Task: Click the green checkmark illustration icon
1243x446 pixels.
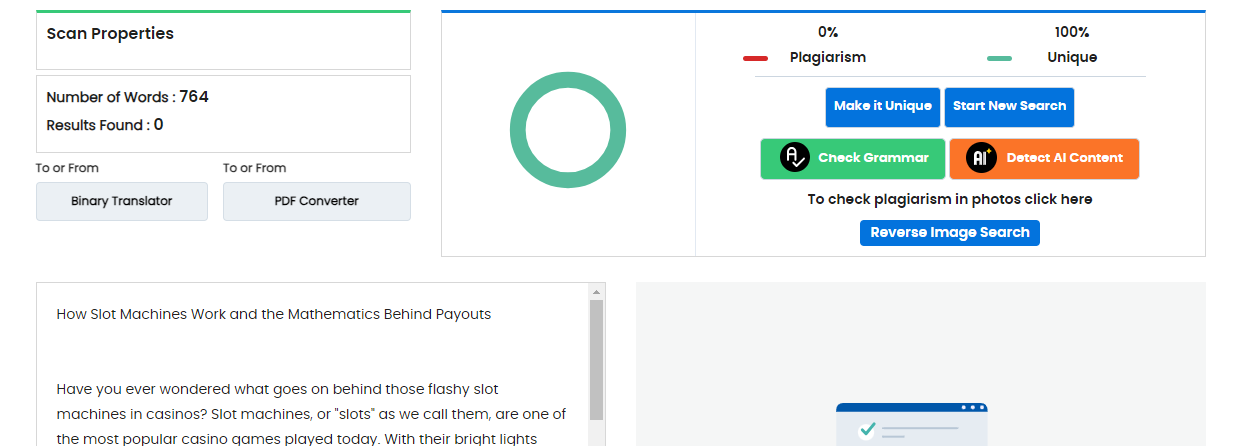Action: coord(867,429)
